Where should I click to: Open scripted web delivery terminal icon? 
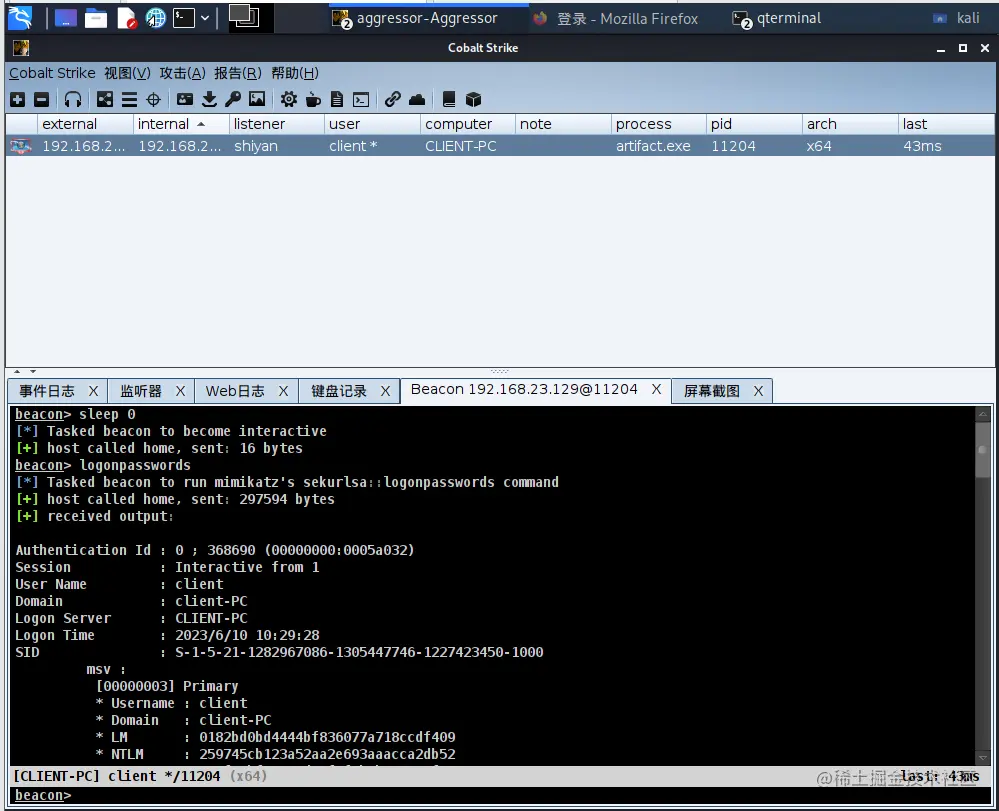pos(361,99)
